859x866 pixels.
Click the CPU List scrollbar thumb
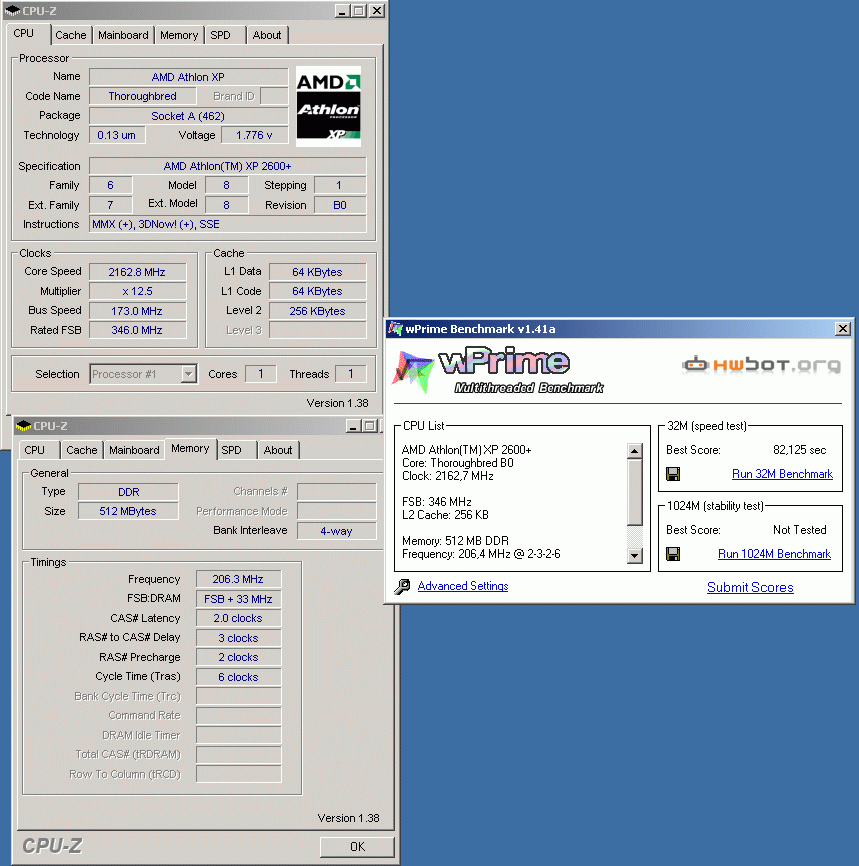click(635, 493)
